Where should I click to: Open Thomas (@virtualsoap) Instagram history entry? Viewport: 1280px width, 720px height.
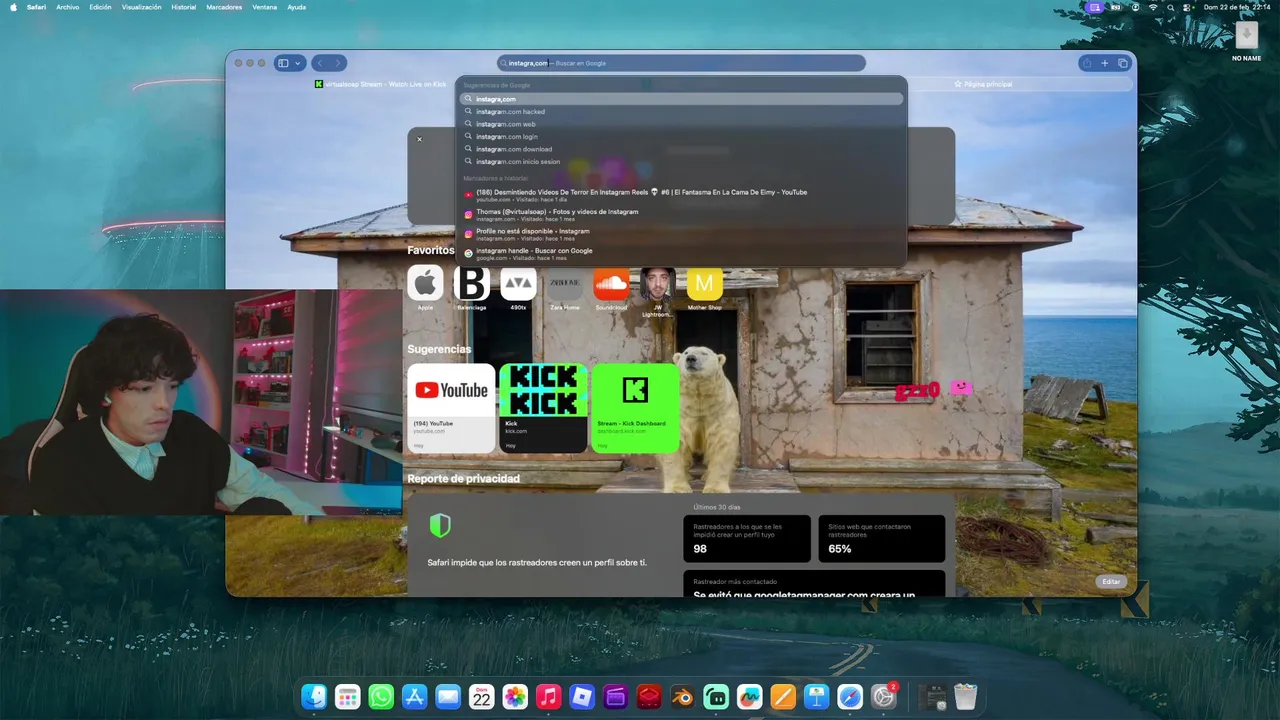click(681, 214)
